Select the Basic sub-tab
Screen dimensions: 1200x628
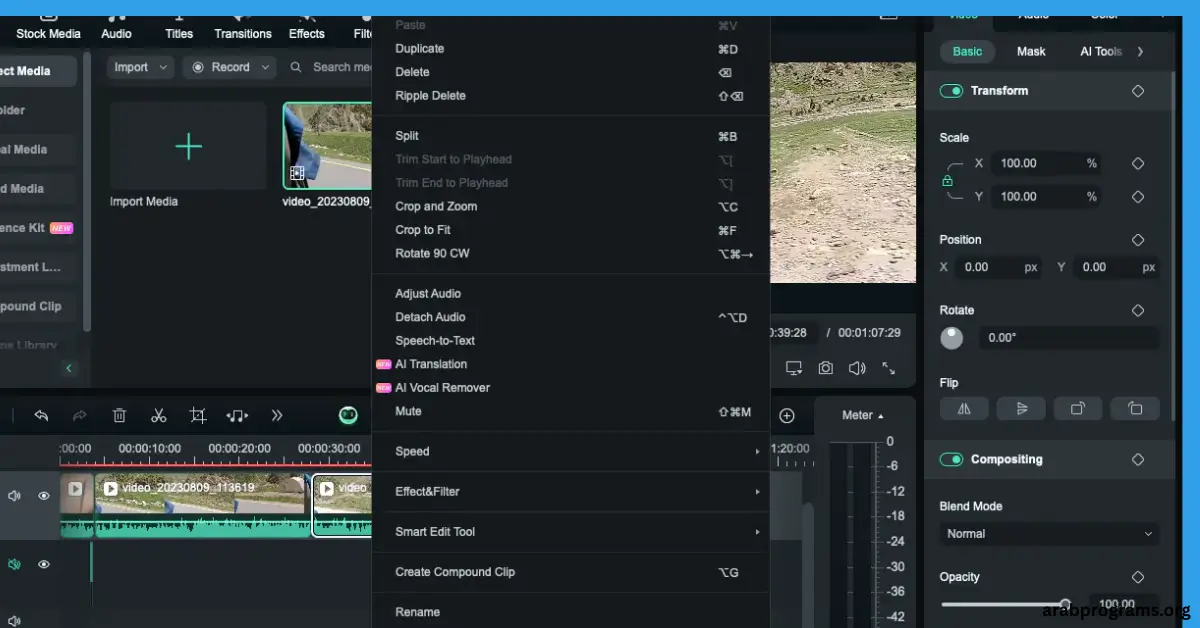click(x=967, y=52)
